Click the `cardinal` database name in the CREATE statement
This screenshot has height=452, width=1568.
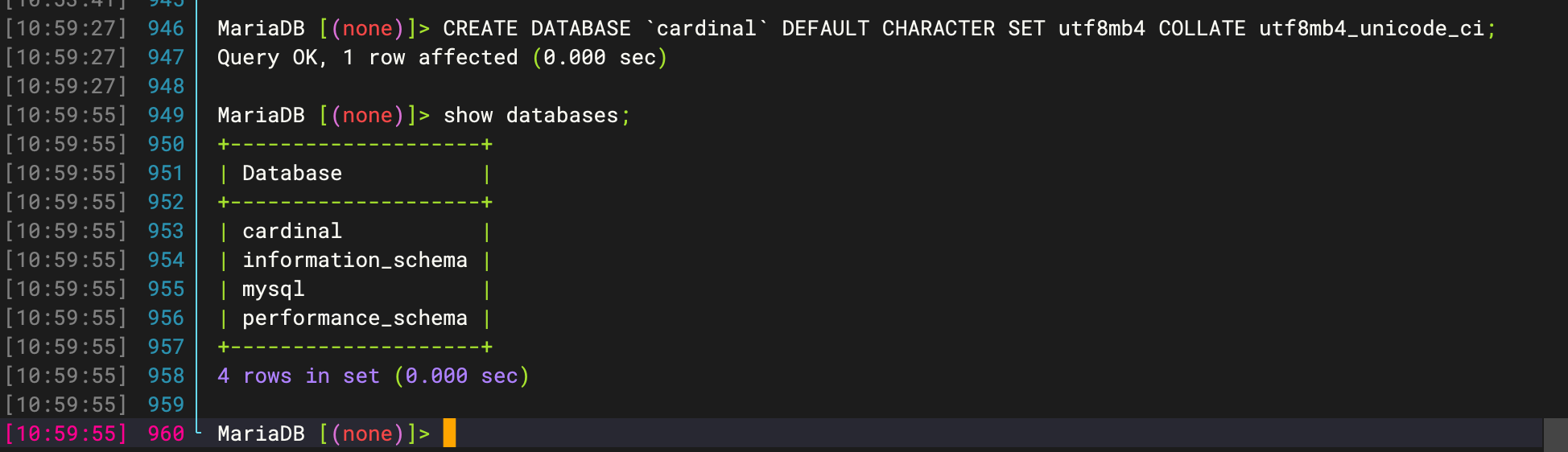707,28
